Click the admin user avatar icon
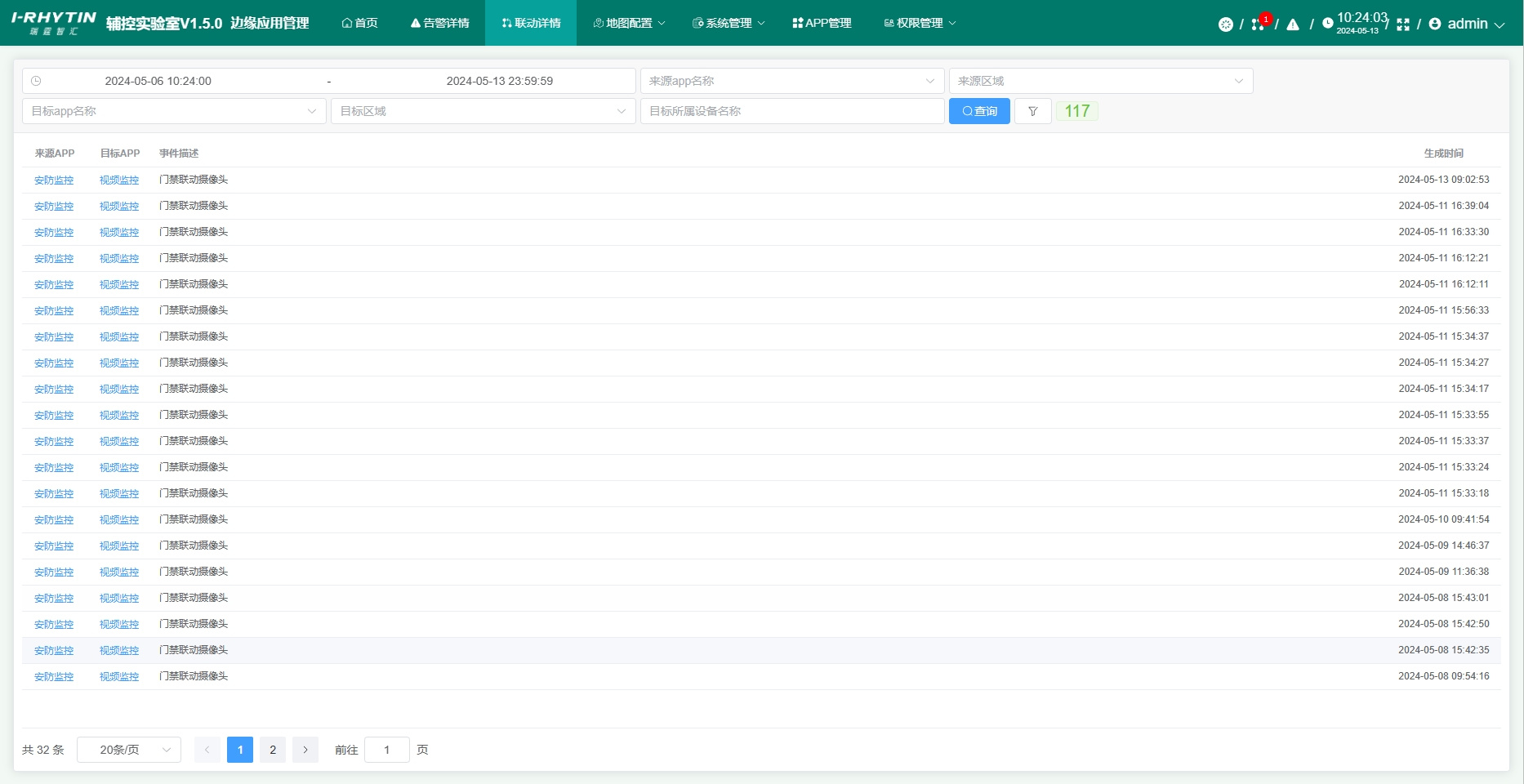This screenshot has height=784, width=1524. click(1435, 24)
